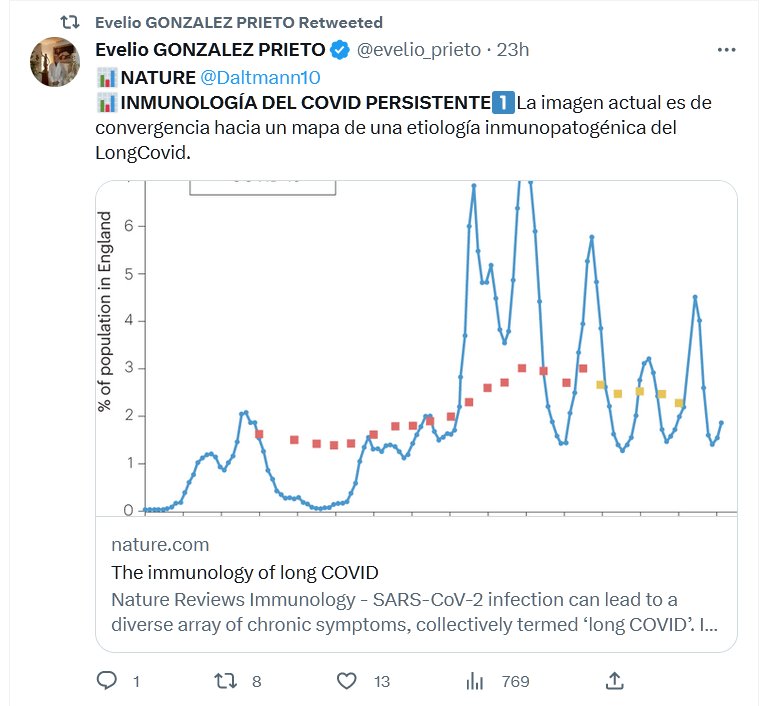
Task: Open view analytics bar chart icon
Action: 475,681
